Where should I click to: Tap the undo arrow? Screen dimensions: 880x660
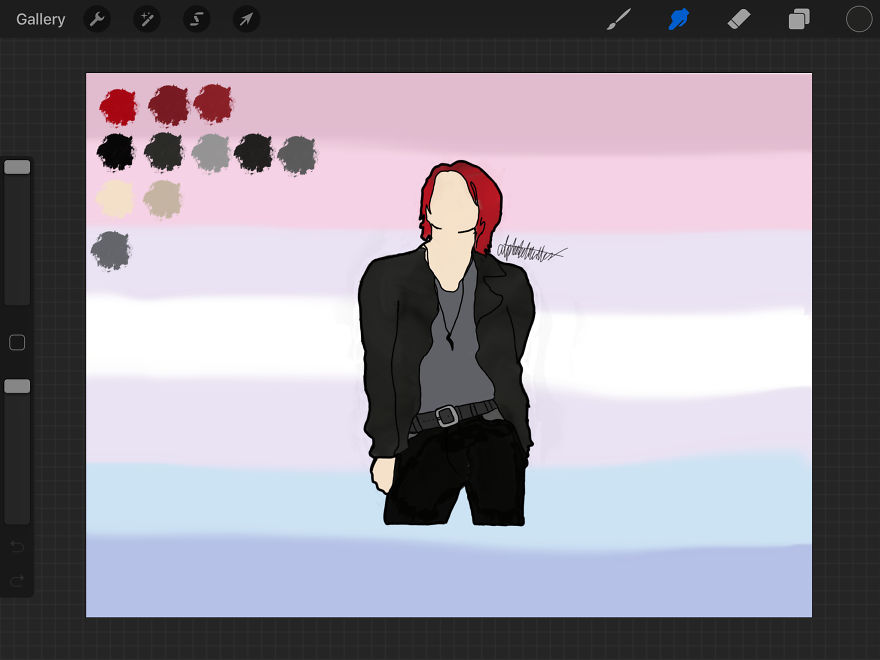17,547
